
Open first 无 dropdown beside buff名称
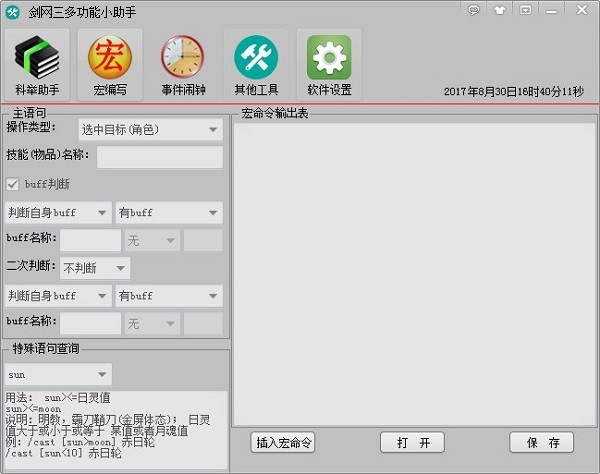pyautogui.click(x=152, y=240)
